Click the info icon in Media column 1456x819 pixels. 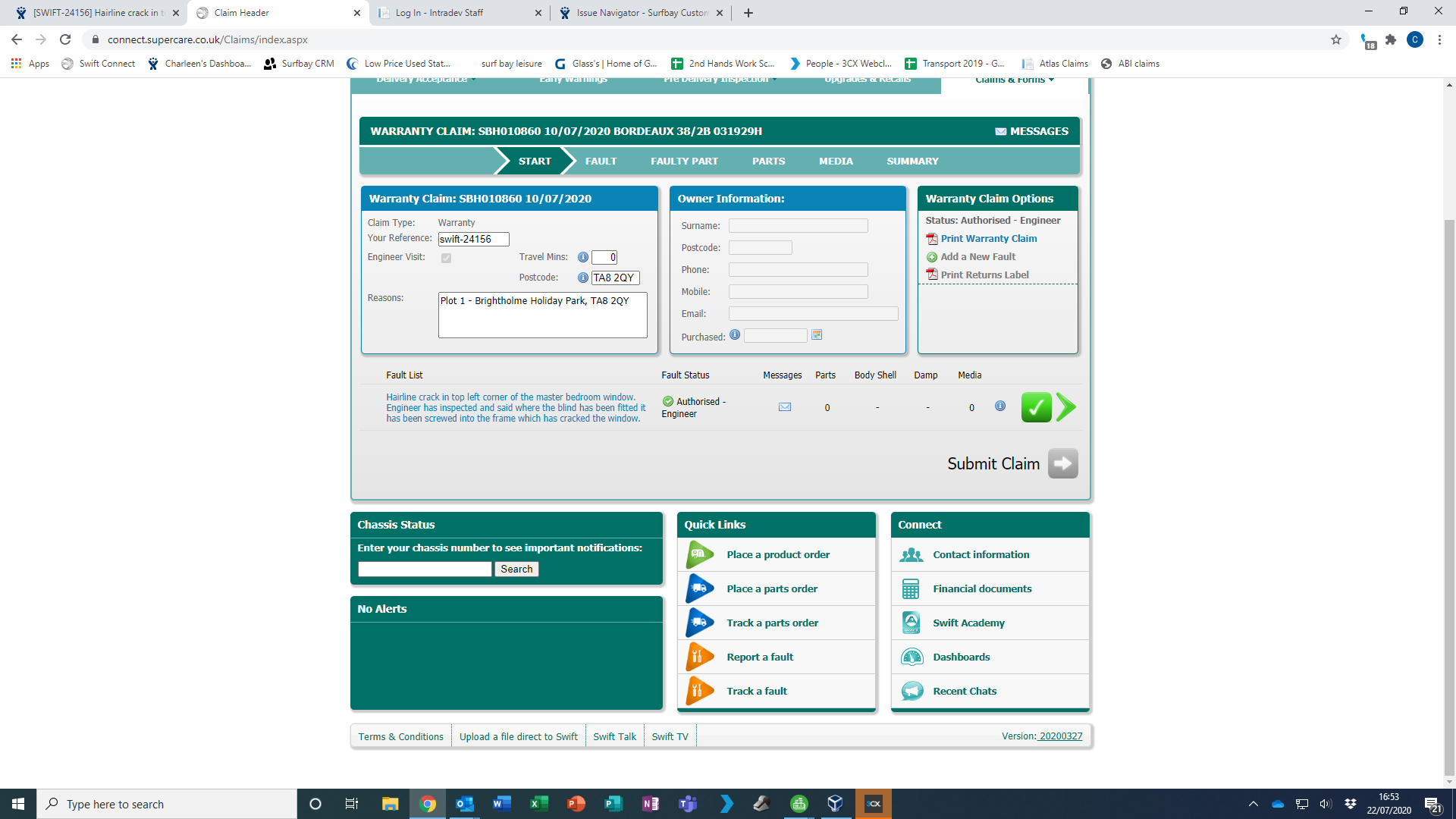[x=1000, y=406]
